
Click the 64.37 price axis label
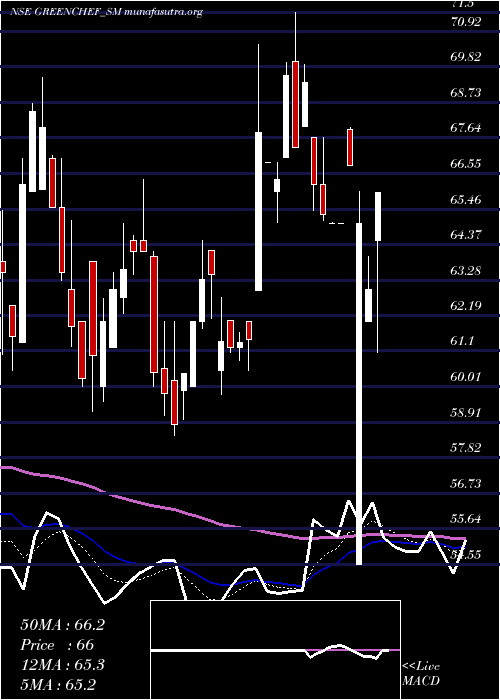pyautogui.click(x=466, y=234)
